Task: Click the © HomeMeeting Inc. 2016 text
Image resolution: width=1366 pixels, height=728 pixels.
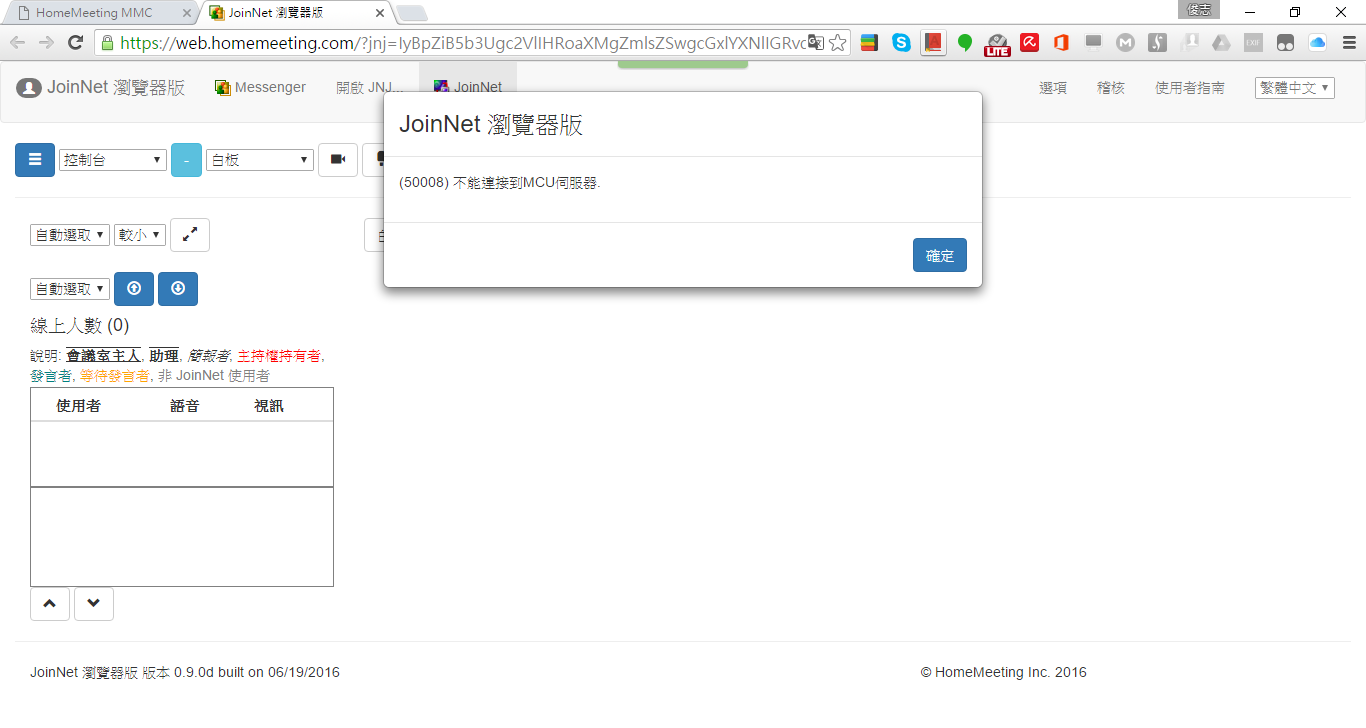Action: coord(1003,672)
